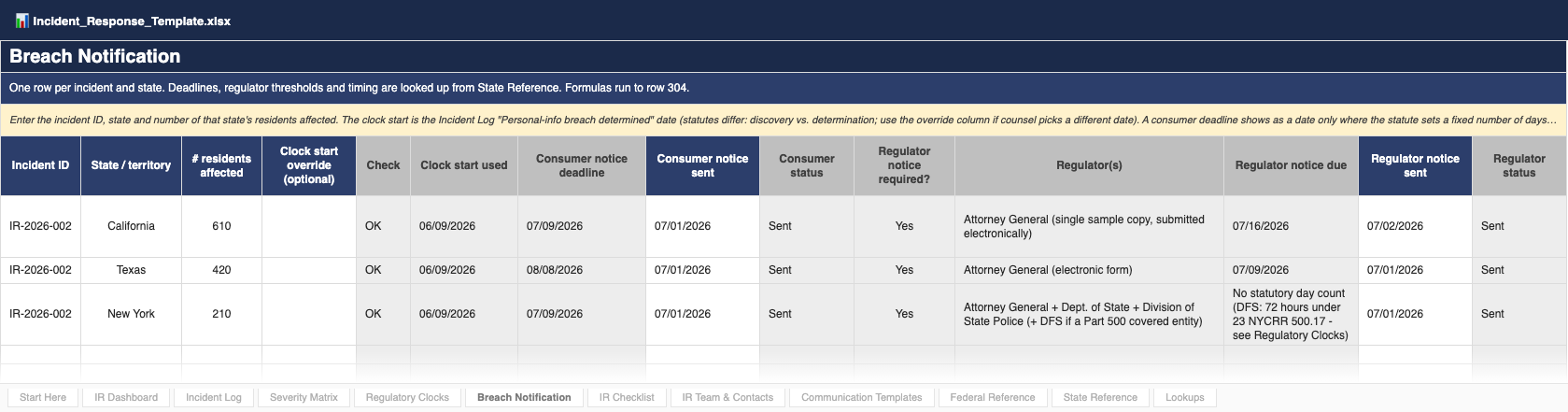
Task: Select the Yes regulator required cell for Texas
Action: click(x=904, y=270)
